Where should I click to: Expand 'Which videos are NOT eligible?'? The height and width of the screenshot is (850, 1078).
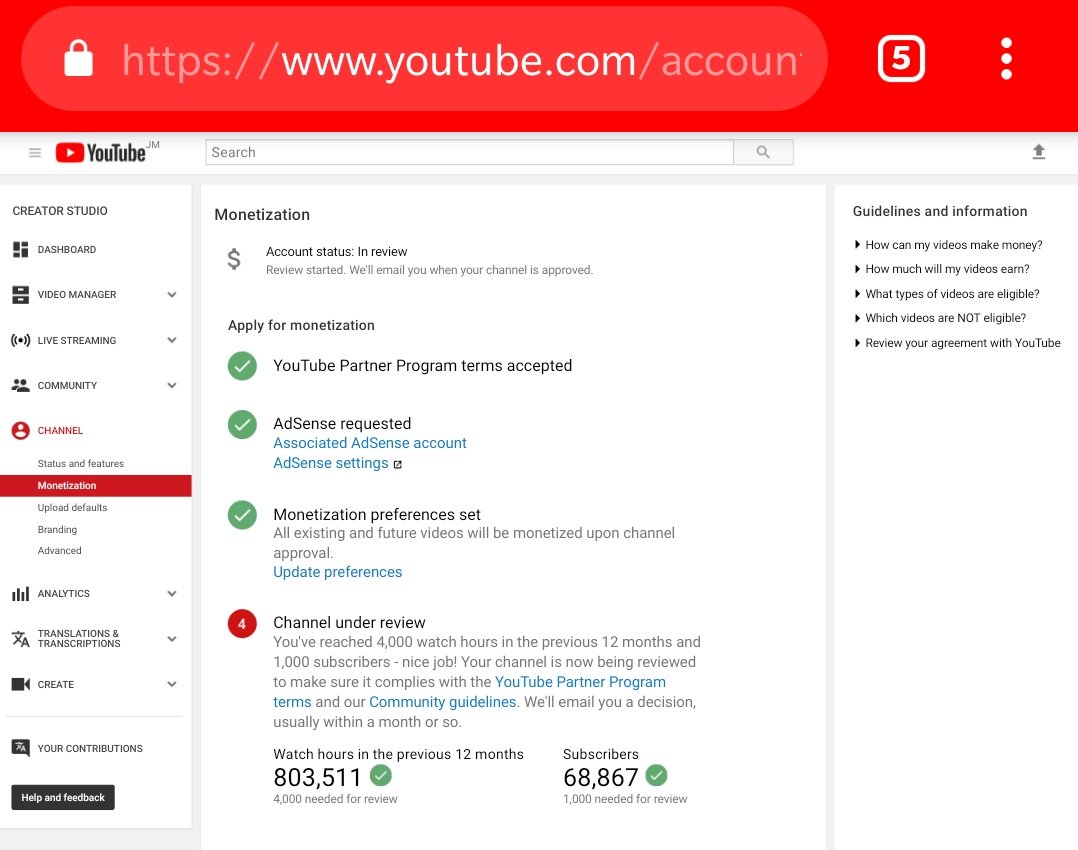click(940, 318)
